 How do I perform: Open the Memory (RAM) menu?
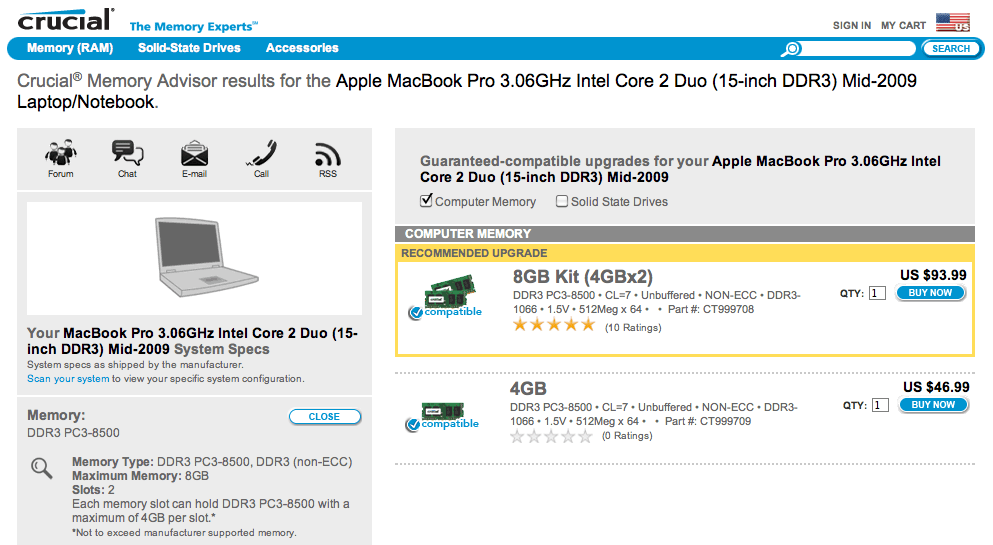click(x=70, y=48)
